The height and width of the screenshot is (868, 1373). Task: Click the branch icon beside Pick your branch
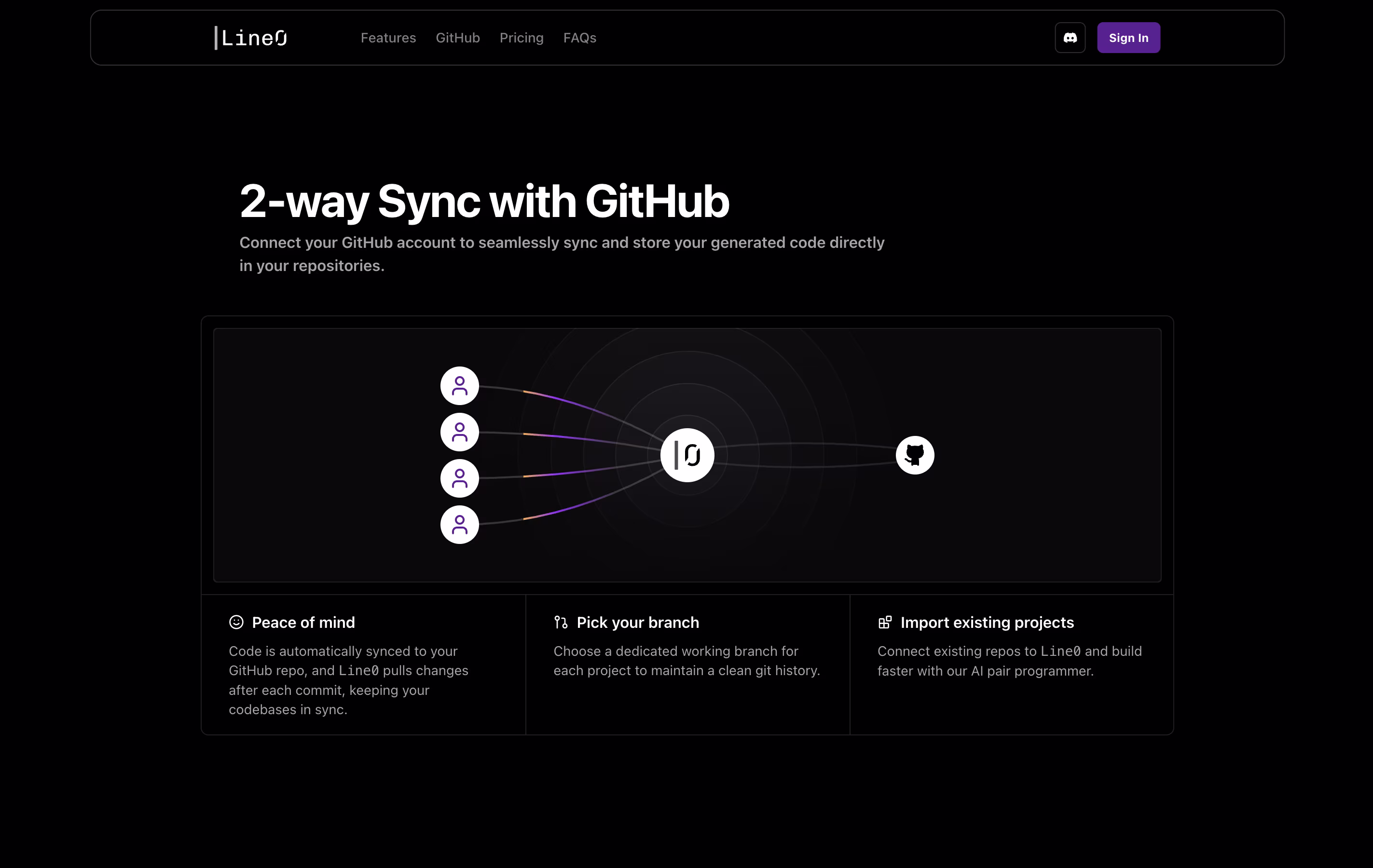tap(561, 622)
